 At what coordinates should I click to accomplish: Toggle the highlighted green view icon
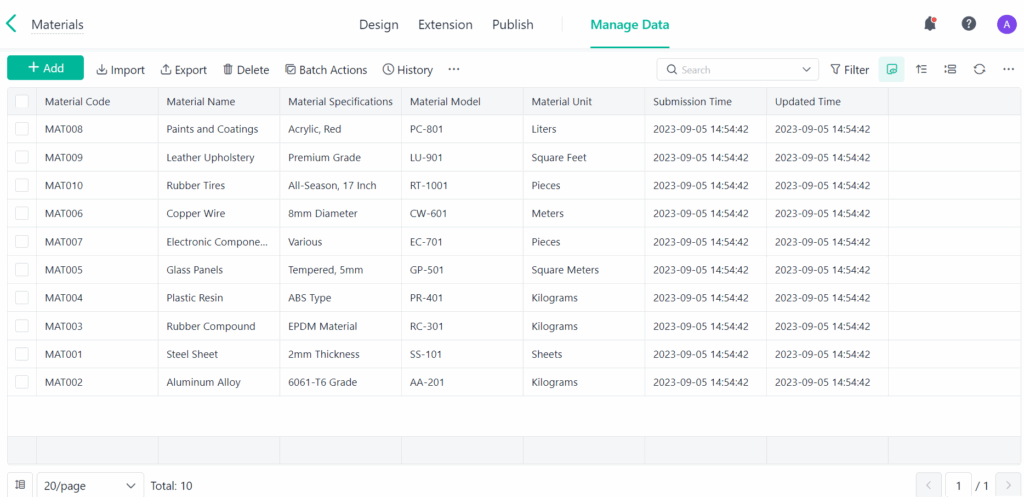pos(891,69)
